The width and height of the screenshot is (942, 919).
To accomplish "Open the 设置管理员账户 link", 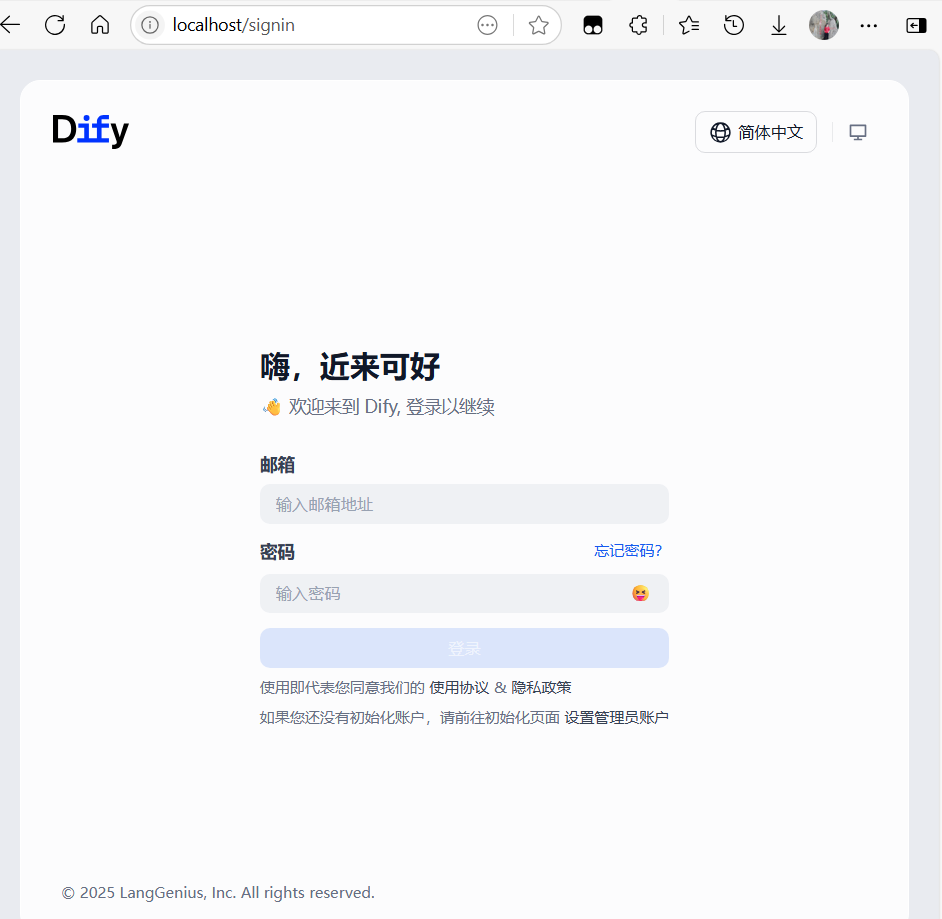I will pos(616,717).
